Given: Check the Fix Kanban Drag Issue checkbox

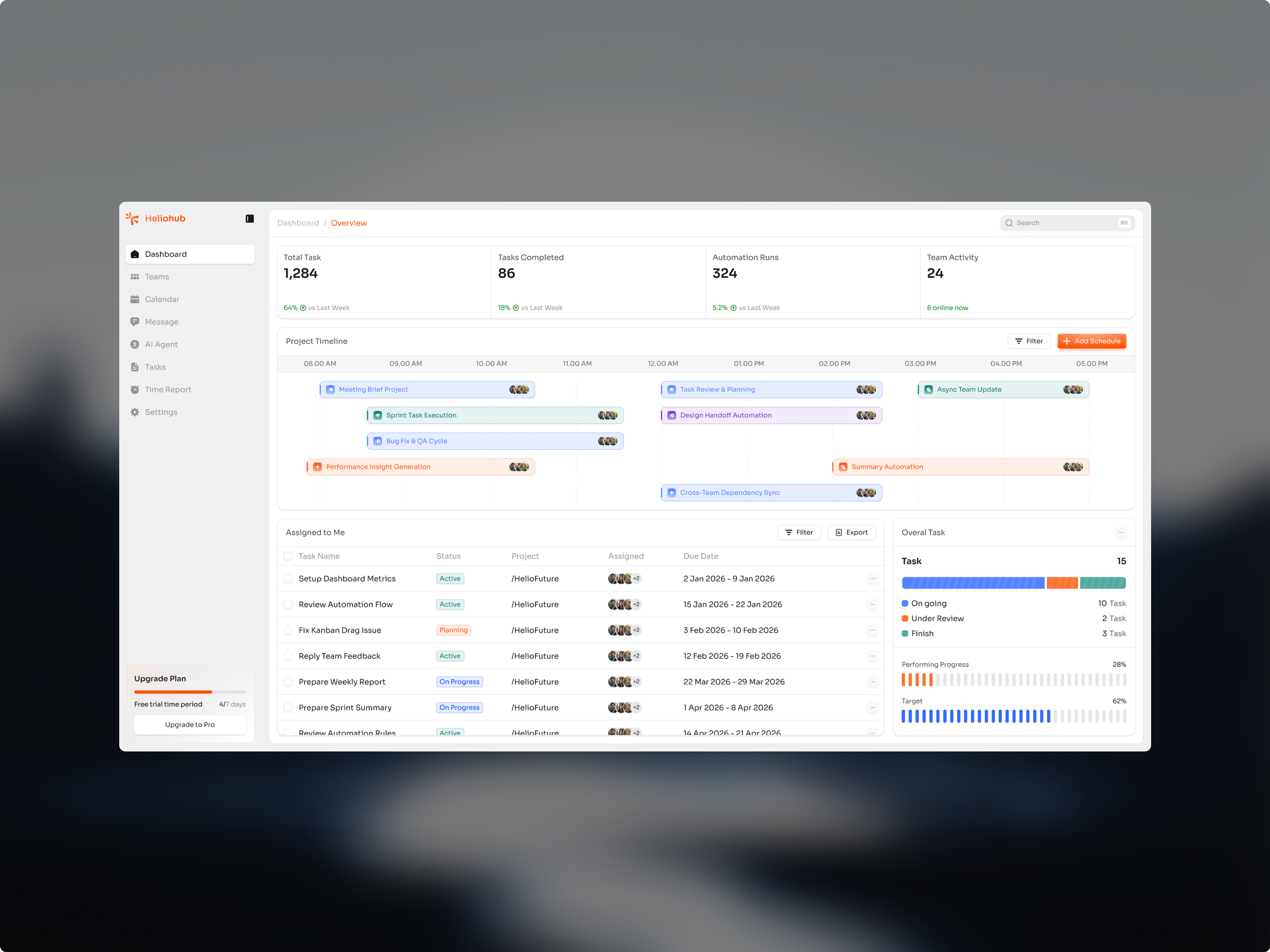Looking at the screenshot, I should [x=288, y=631].
